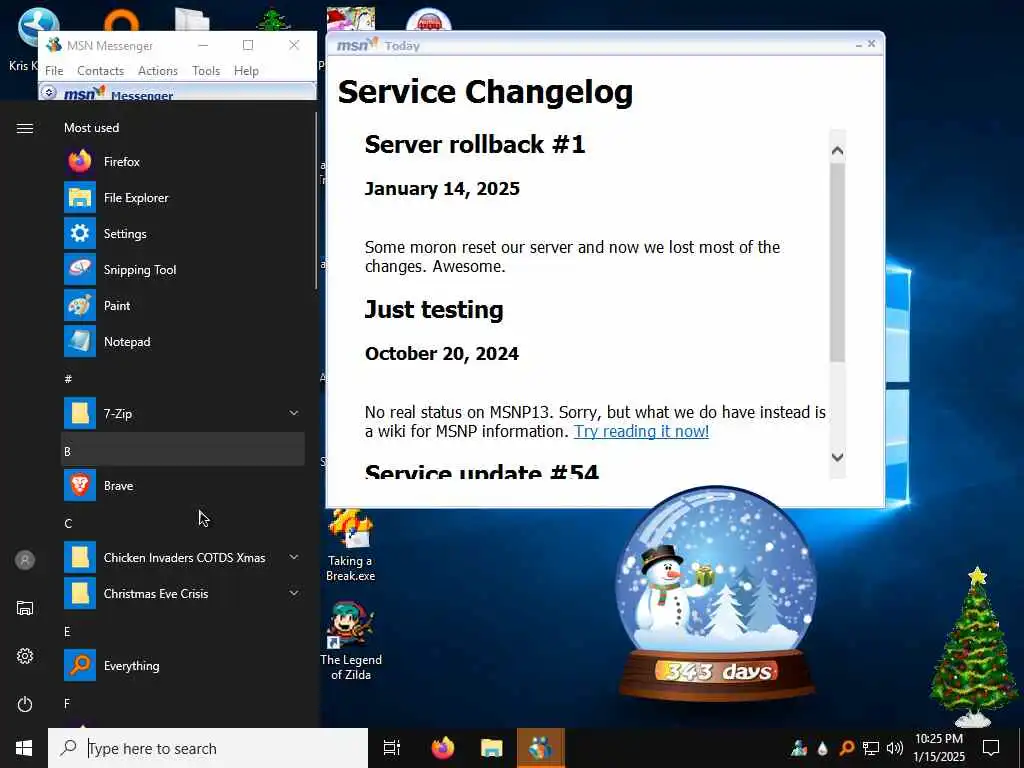The height and width of the screenshot is (768, 1024).
Task: Expand Chicken Invaders COTDS Xmas folder
Action: click(x=183, y=557)
